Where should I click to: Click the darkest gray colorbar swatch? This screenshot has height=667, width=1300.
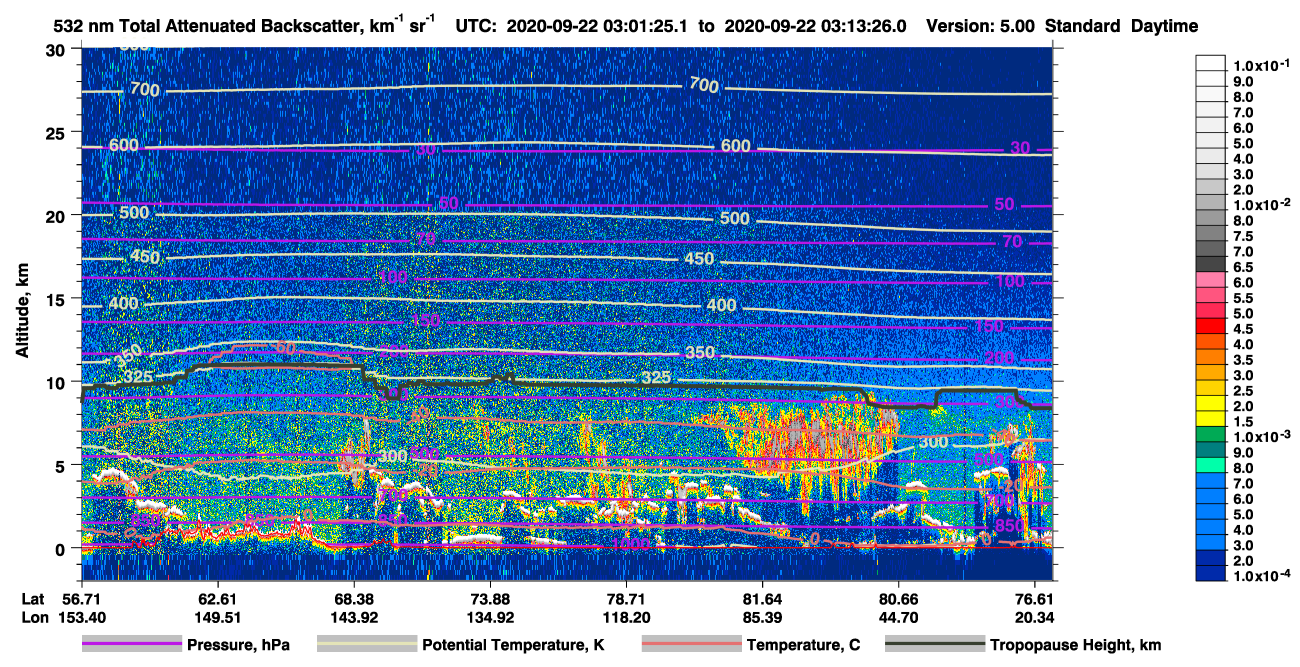1210,263
